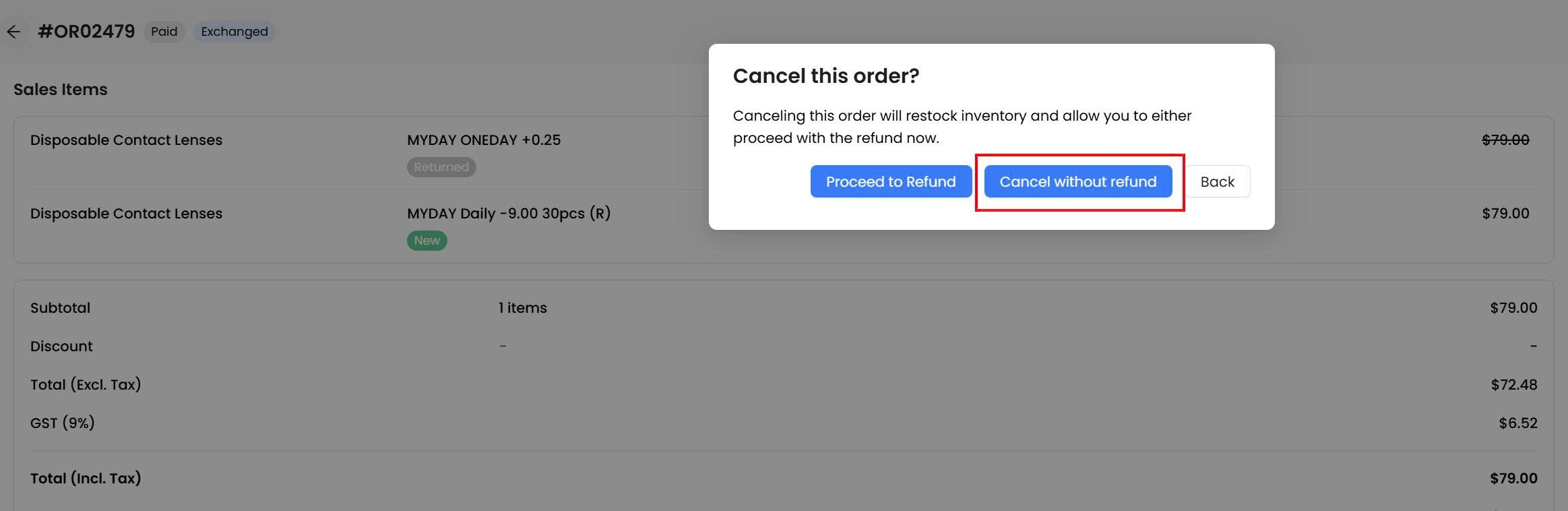1568x511 pixels.
Task: Click the 1 items count
Action: 523,308
